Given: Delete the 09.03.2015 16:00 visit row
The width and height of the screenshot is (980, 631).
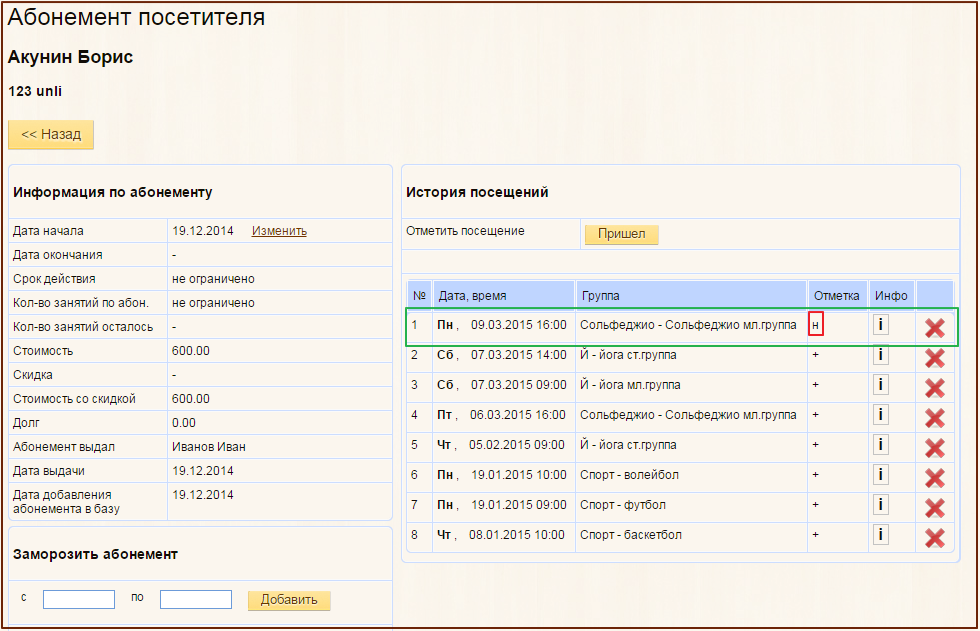Looking at the screenshot, I should point(934,327).
